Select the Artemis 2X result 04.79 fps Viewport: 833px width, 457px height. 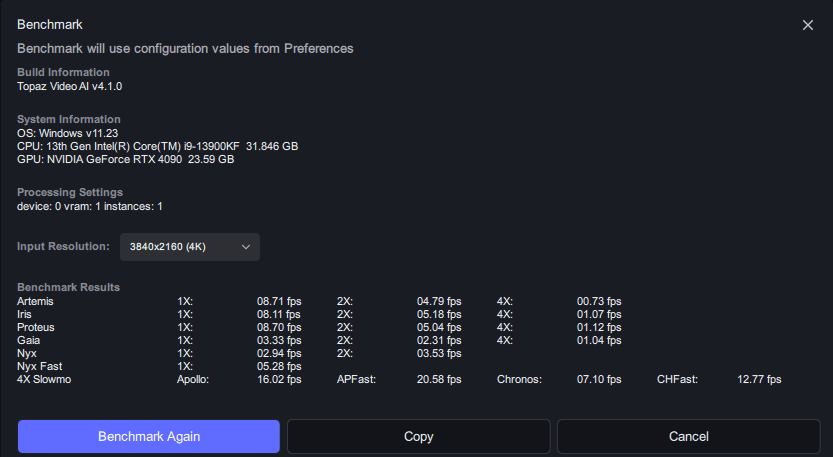pyautogui.click(x=439, y=301)
